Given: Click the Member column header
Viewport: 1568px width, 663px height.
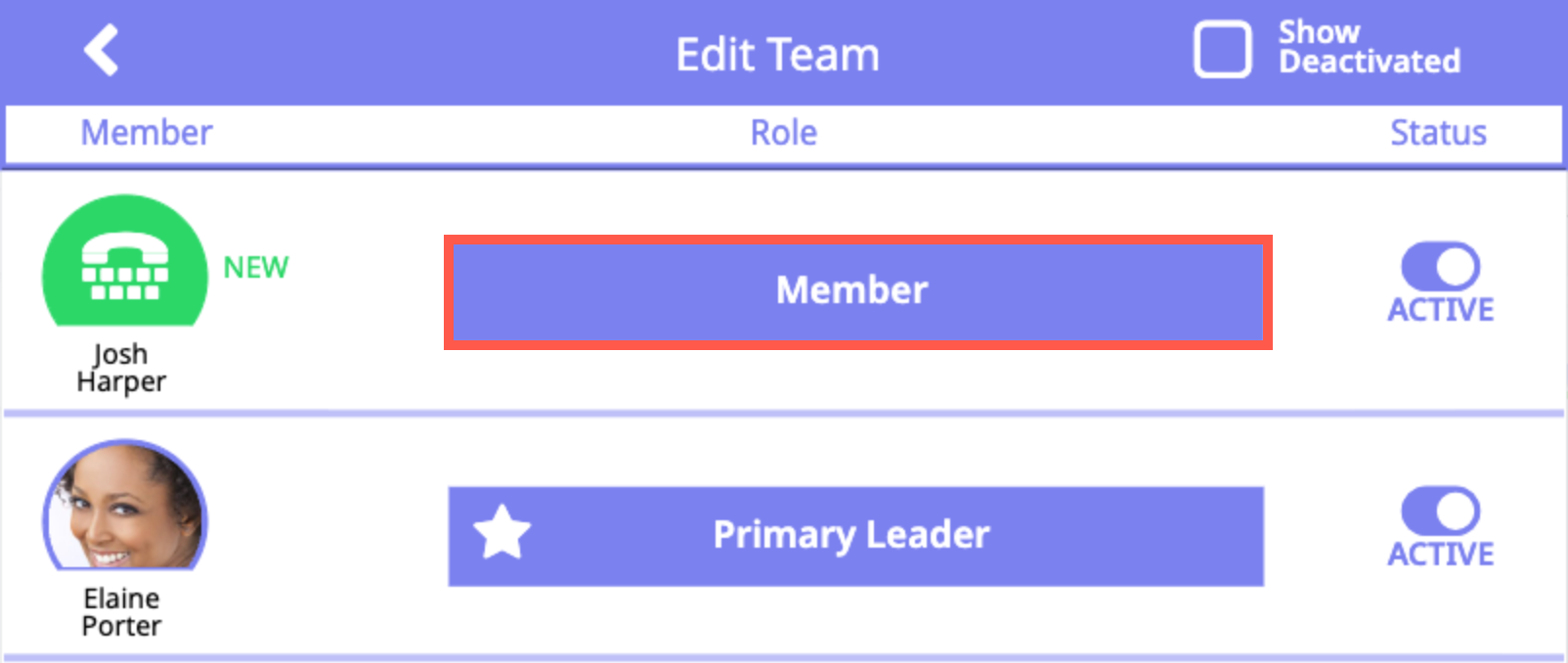Looking at the screenshot, I should click(147, 133).
